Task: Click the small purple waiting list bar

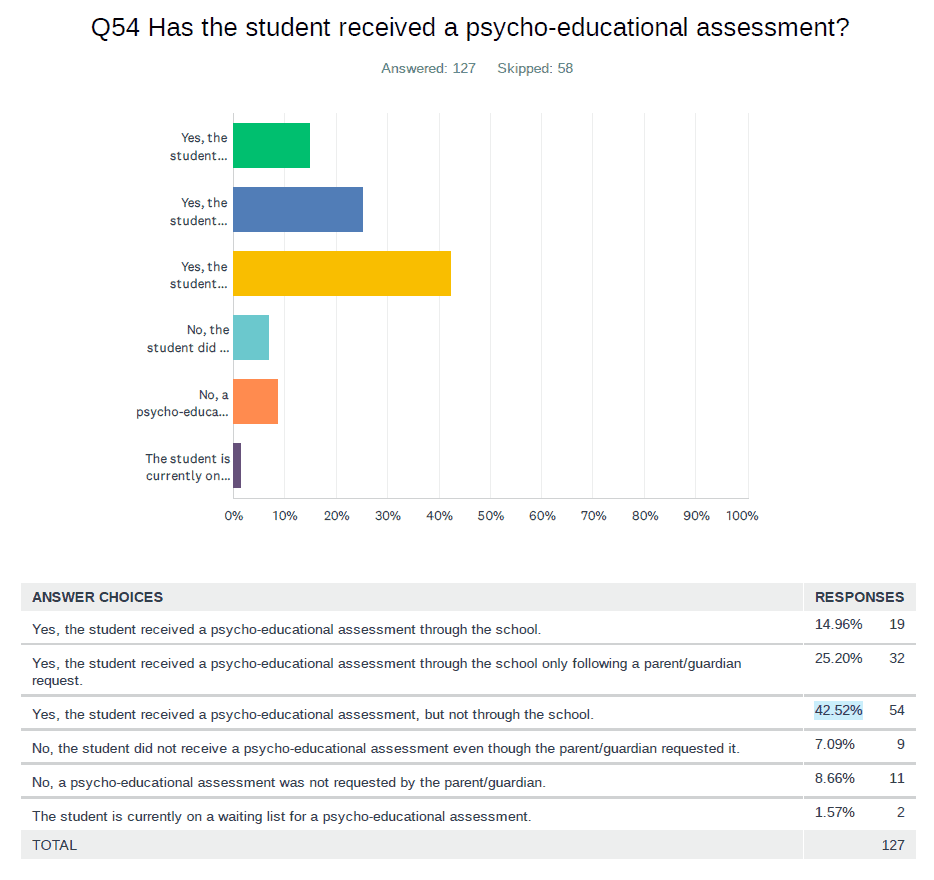Action: (237, 466)
